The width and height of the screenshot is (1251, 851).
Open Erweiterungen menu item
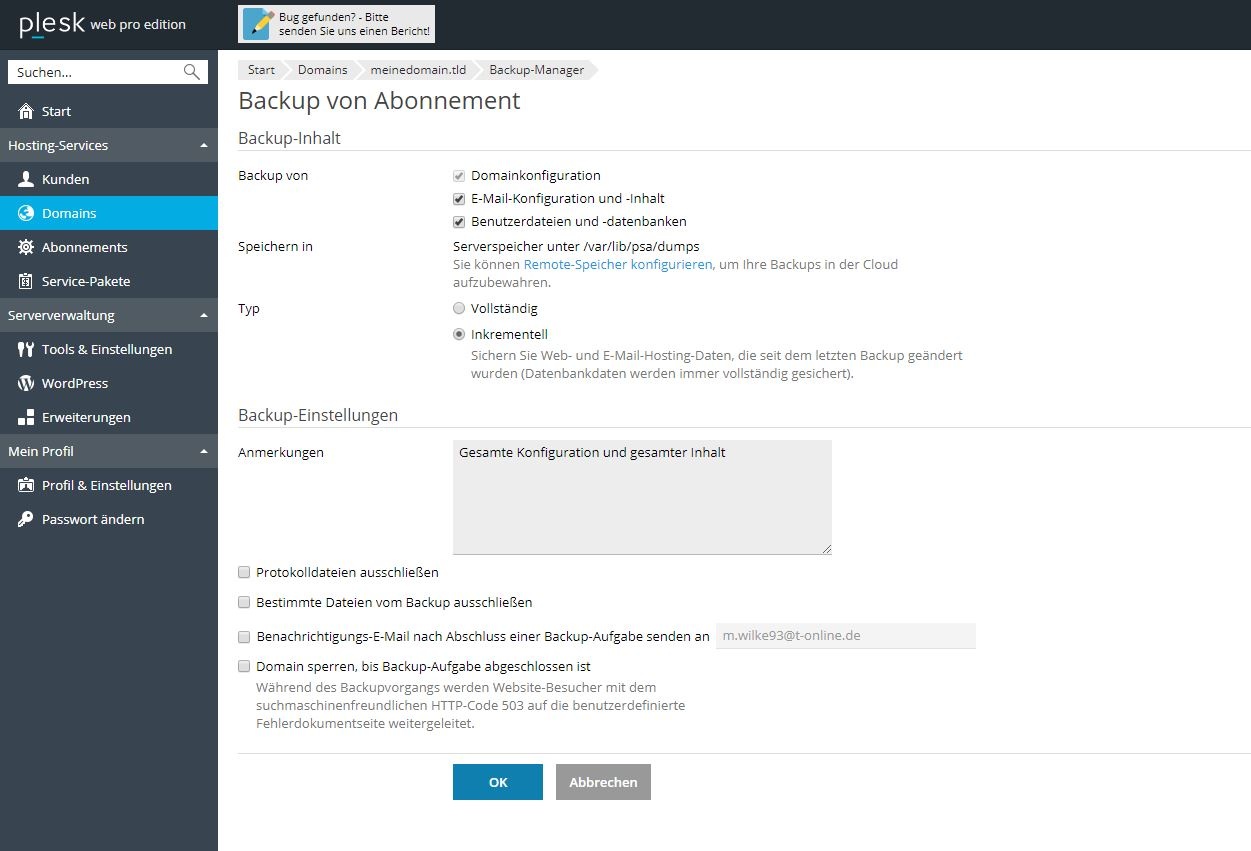109,417
